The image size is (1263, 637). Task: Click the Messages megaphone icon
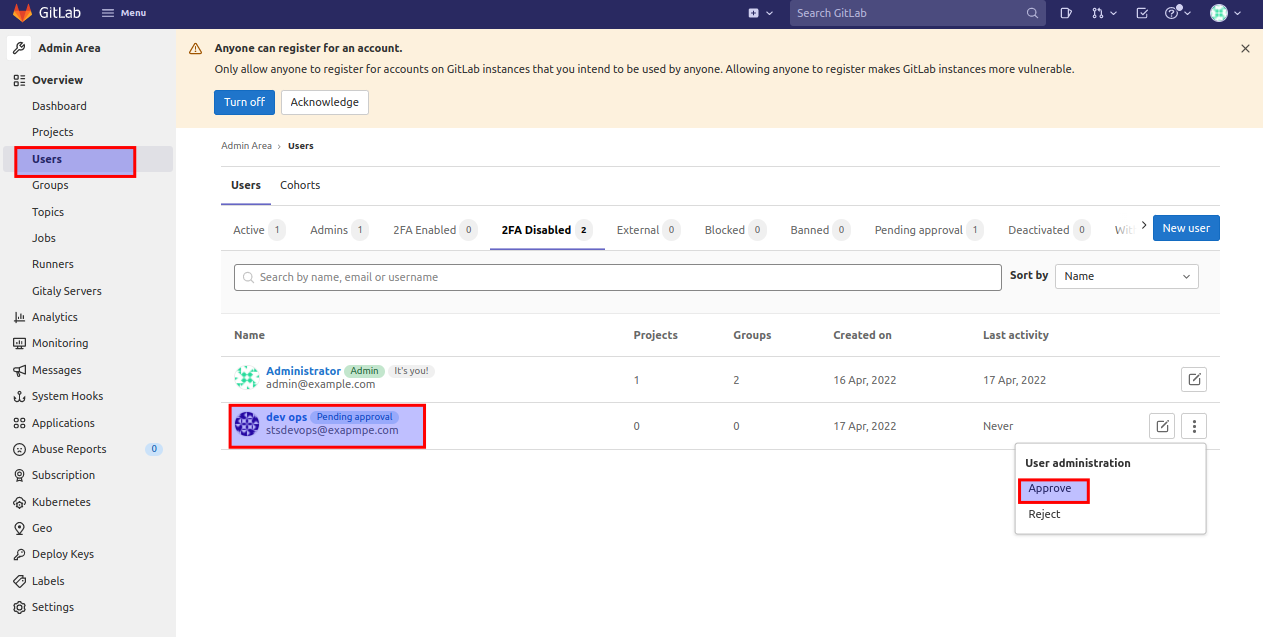(19, 370)
